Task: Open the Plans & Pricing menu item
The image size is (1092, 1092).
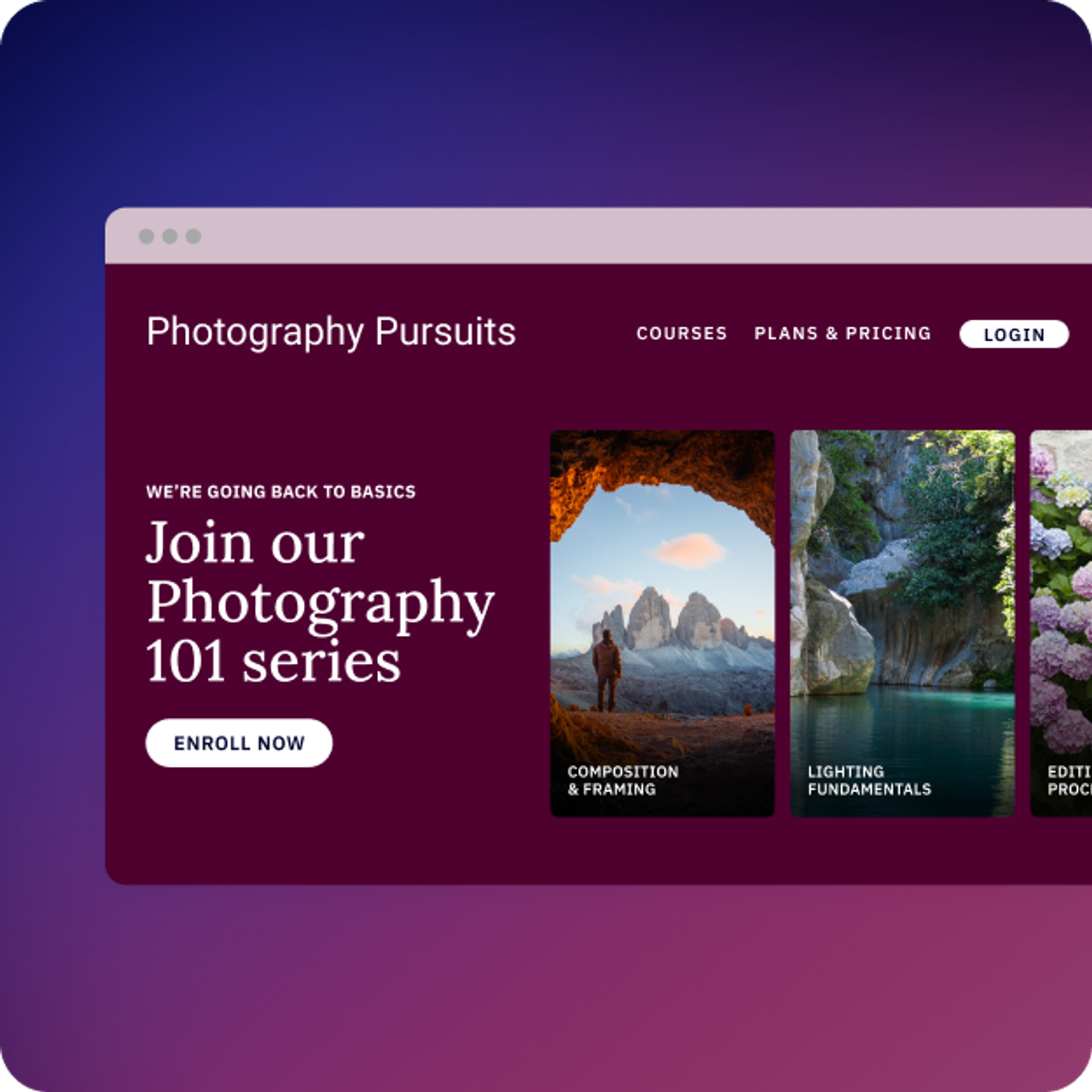Action: pyautogui.click(x=843, y=333)
